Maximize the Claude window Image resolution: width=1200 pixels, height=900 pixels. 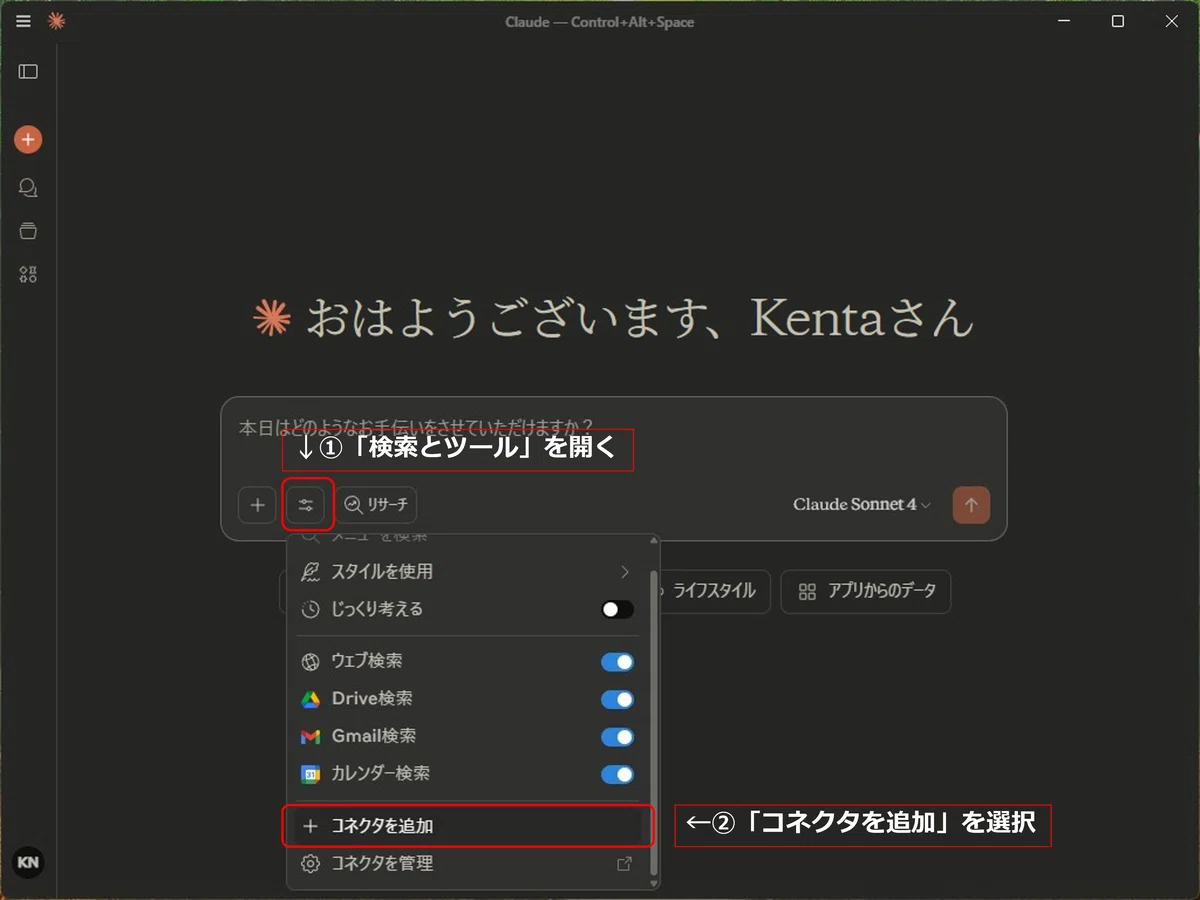click(1118, 21)
